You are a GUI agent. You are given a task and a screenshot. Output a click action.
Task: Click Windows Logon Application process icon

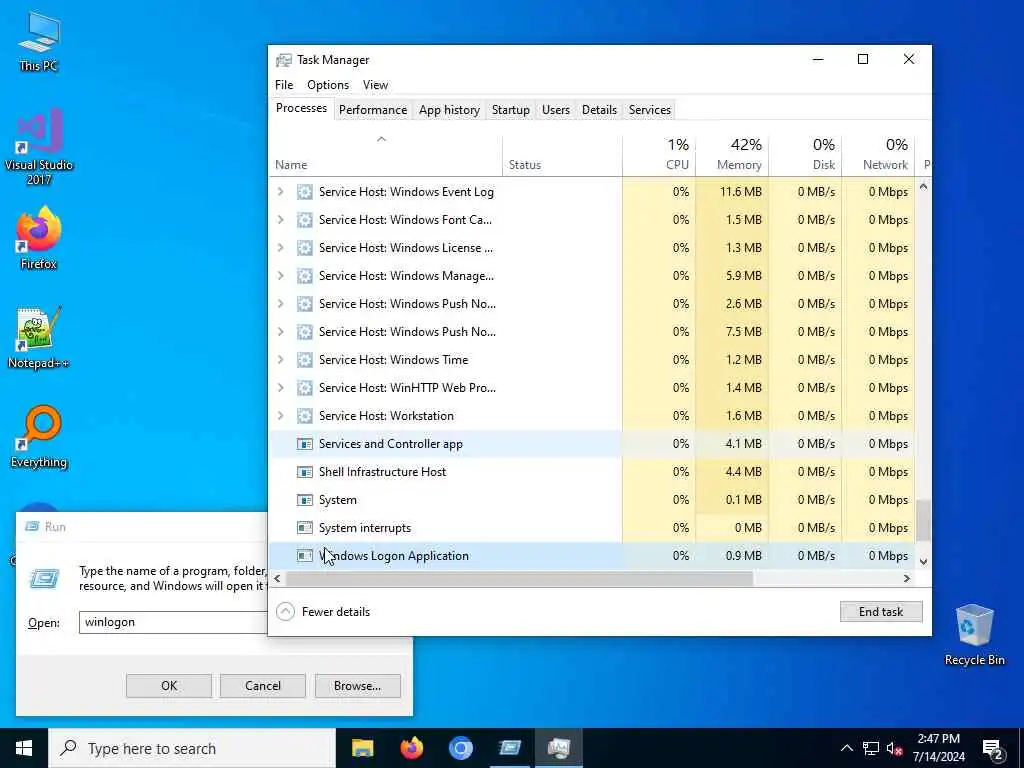coord(304,556)
